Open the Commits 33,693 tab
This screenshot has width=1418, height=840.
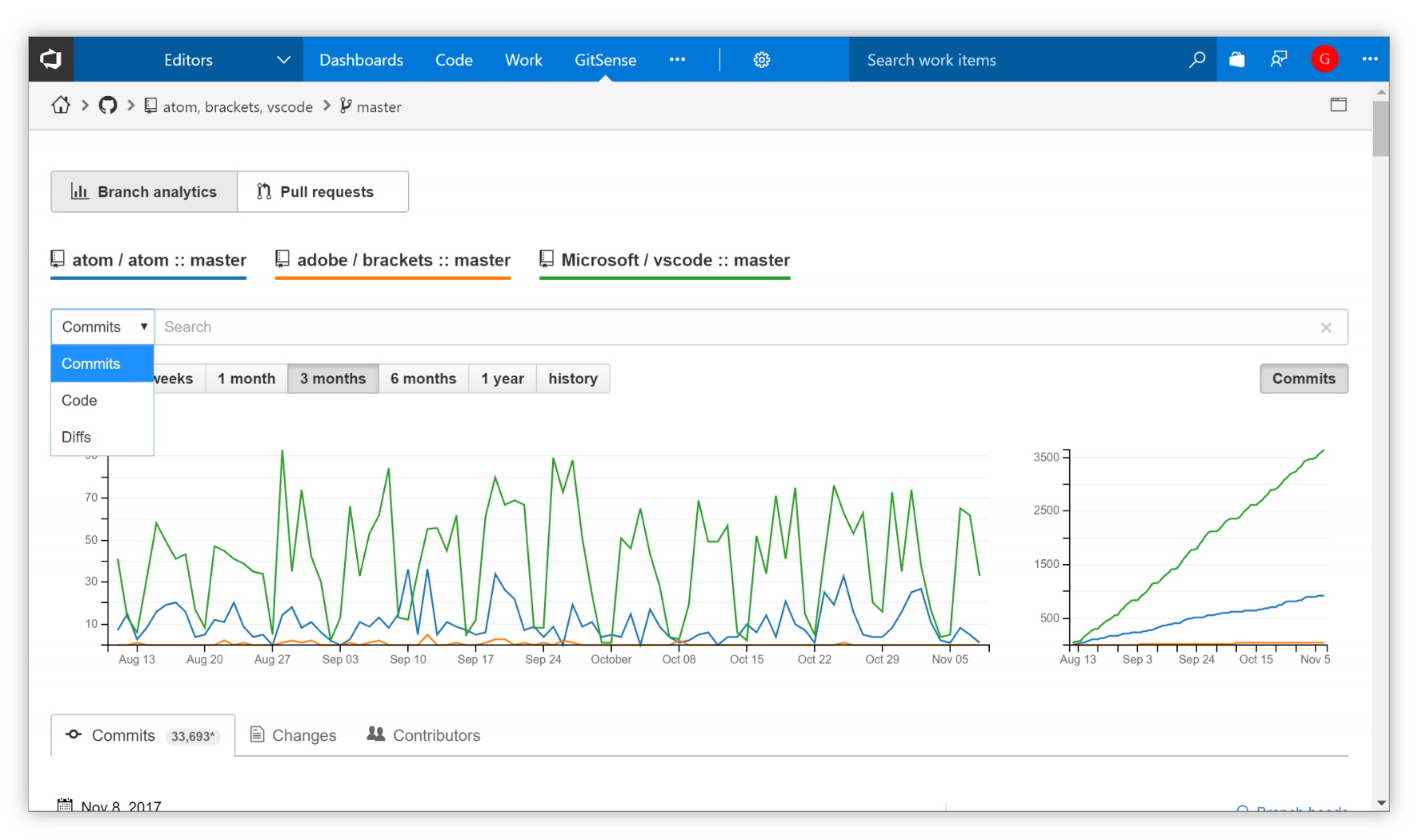(143, 735)
